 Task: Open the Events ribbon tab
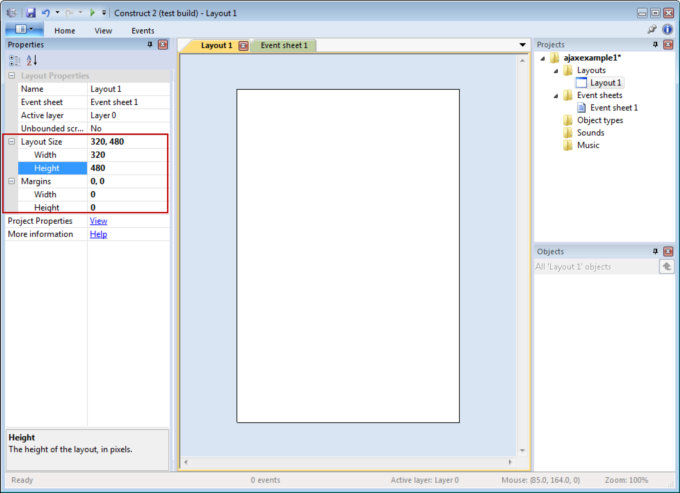coord(143,31)
